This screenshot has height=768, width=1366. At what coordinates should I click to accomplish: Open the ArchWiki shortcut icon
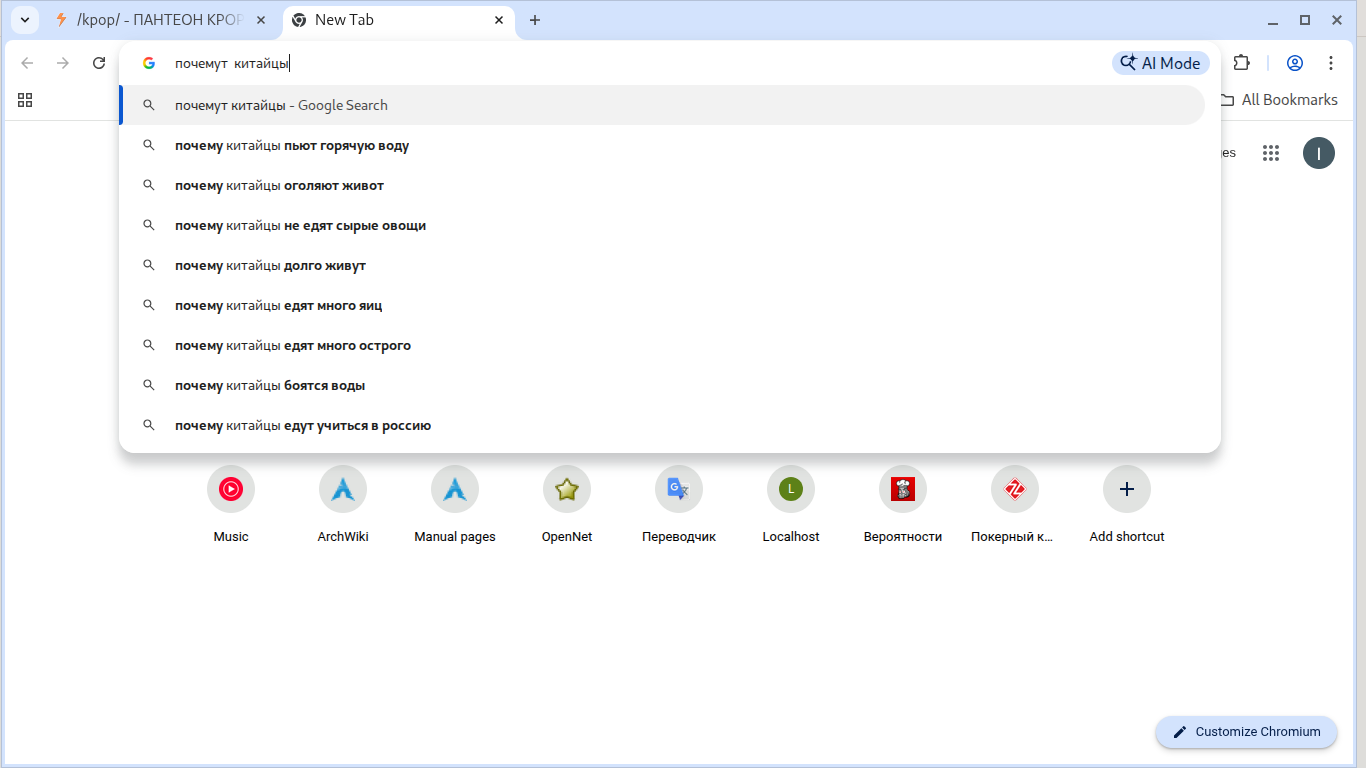click(343, 489)
